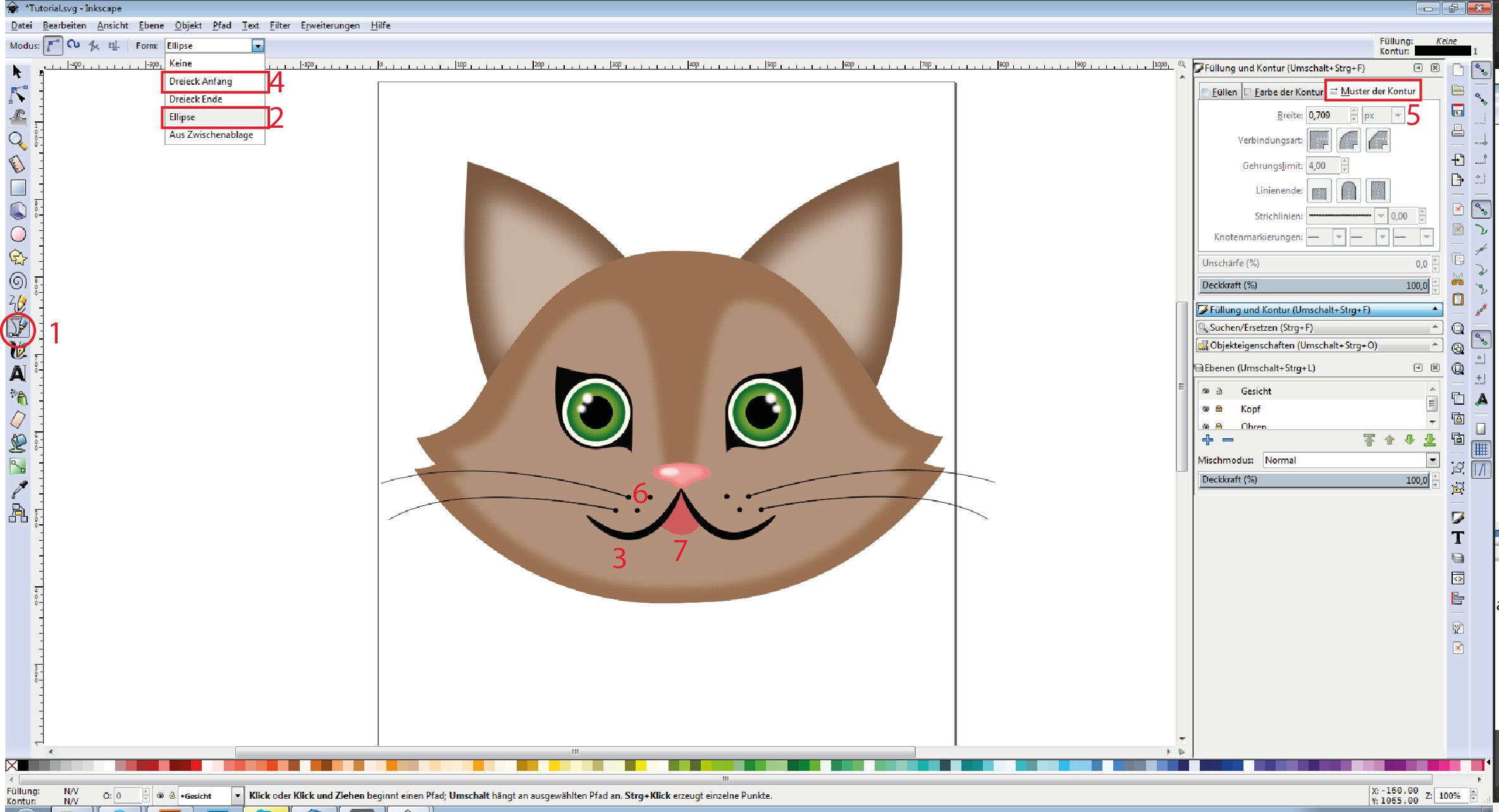Pick the Paint bucket fill tool
1499x812 pixels.
[18, 443]
